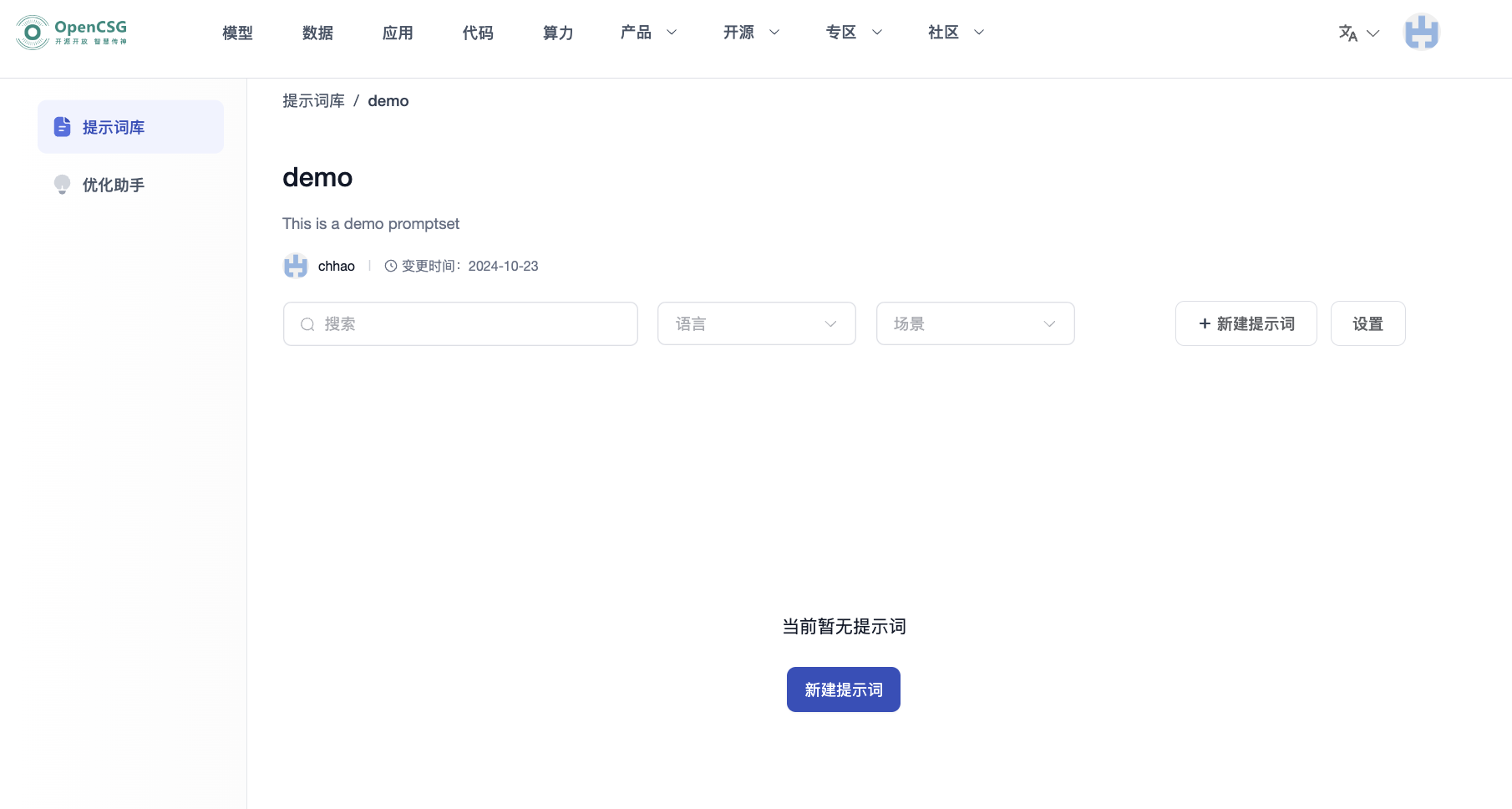The height and width of the screenshot is (809, 1512).
Task: Open the 社区 community menu
Action: [956, 33]
